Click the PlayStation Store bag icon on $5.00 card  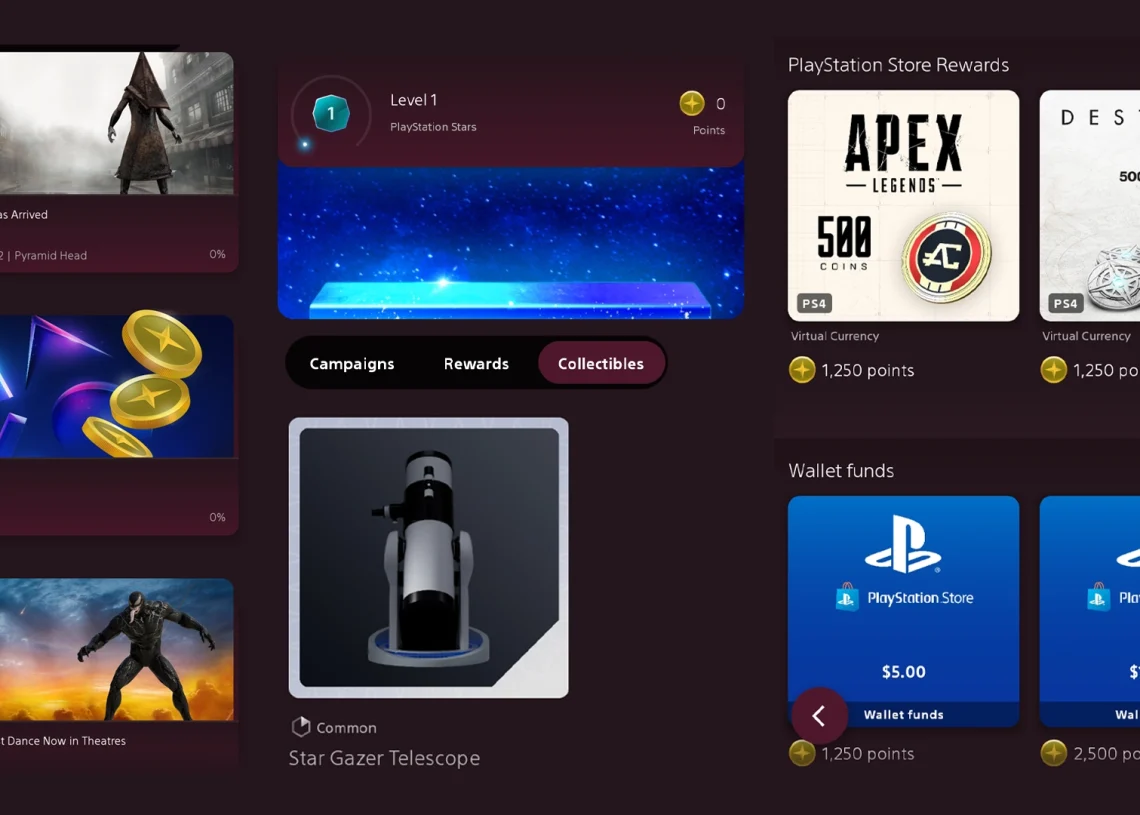point(847,597)
